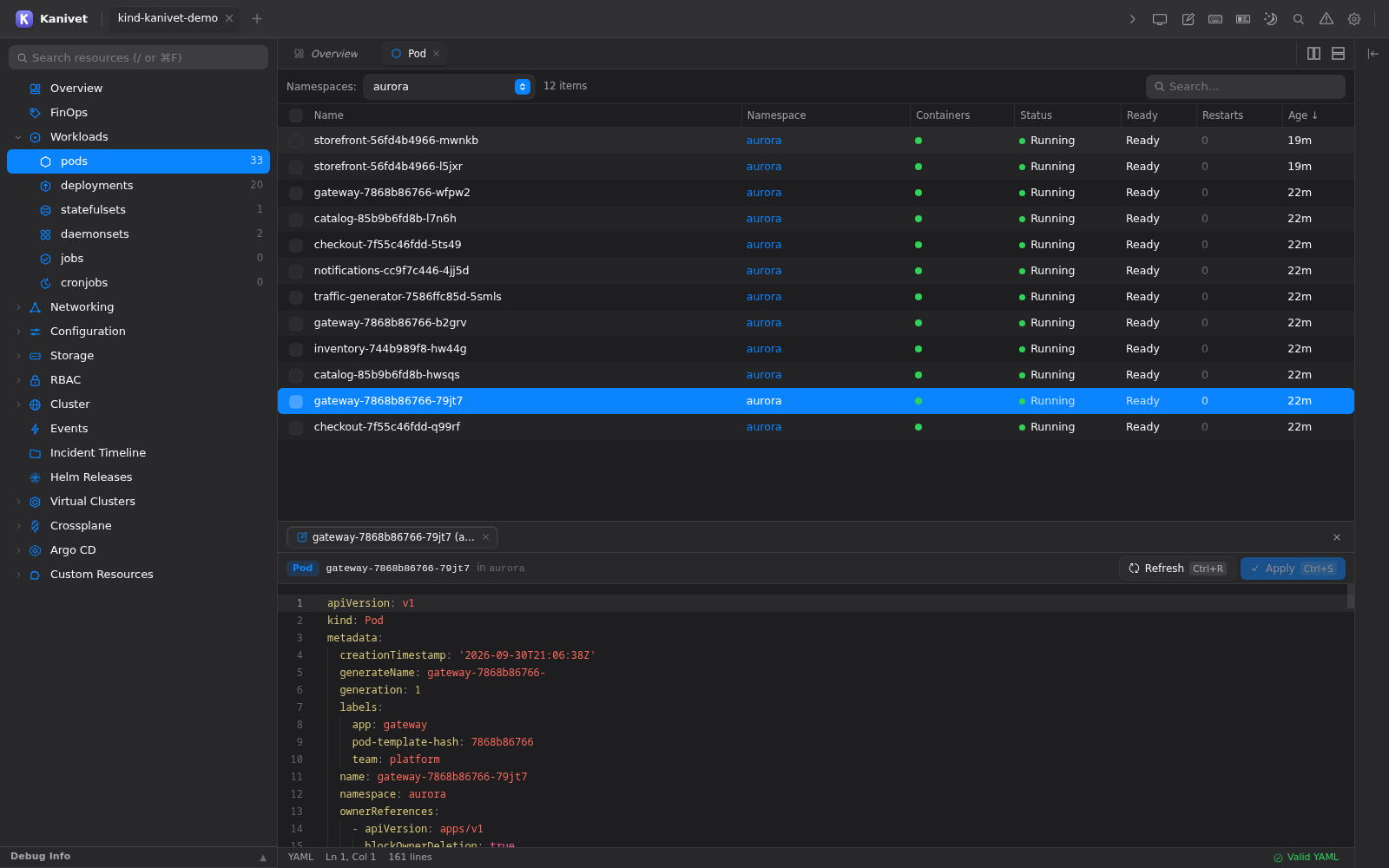Check the checkout-7f55c46fdd-q99rf row checkbox
1389x868 pixels.
[x=296, y=428]
